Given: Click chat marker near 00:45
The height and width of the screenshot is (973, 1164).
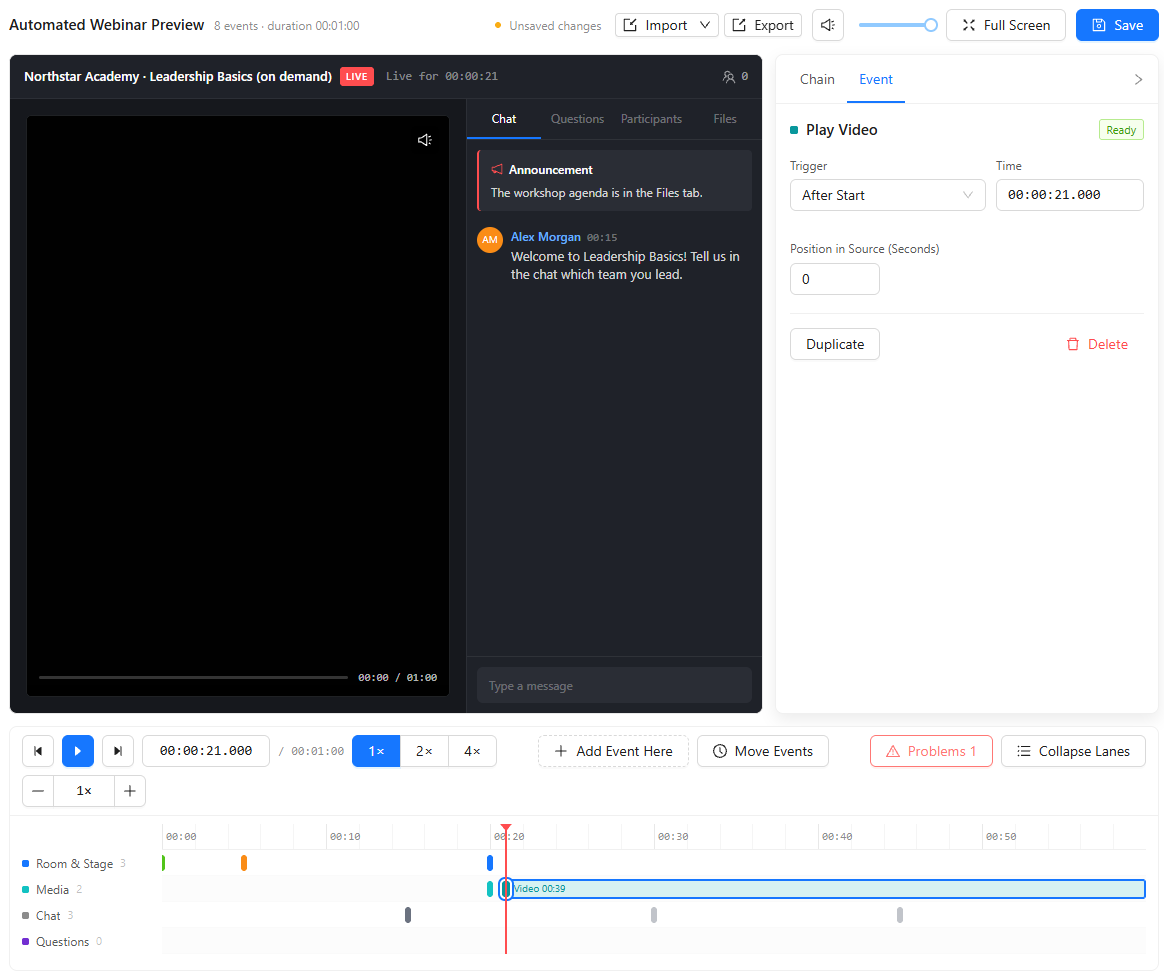Looking at the screenshot, I should tap(900, 915).
